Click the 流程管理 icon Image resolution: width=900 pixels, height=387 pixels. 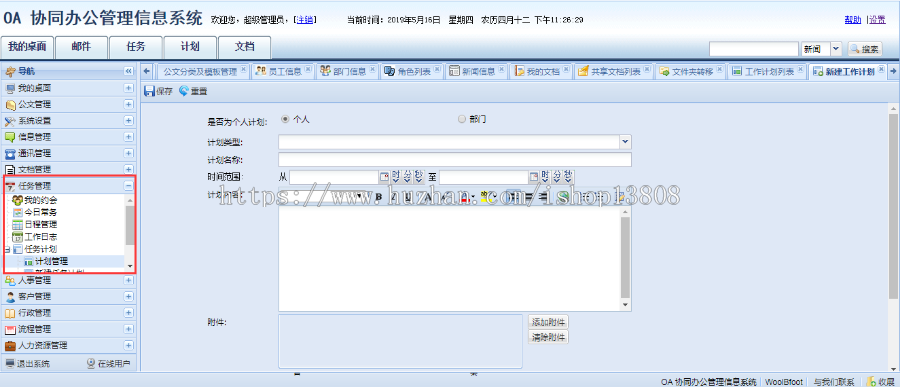[10, 330]
